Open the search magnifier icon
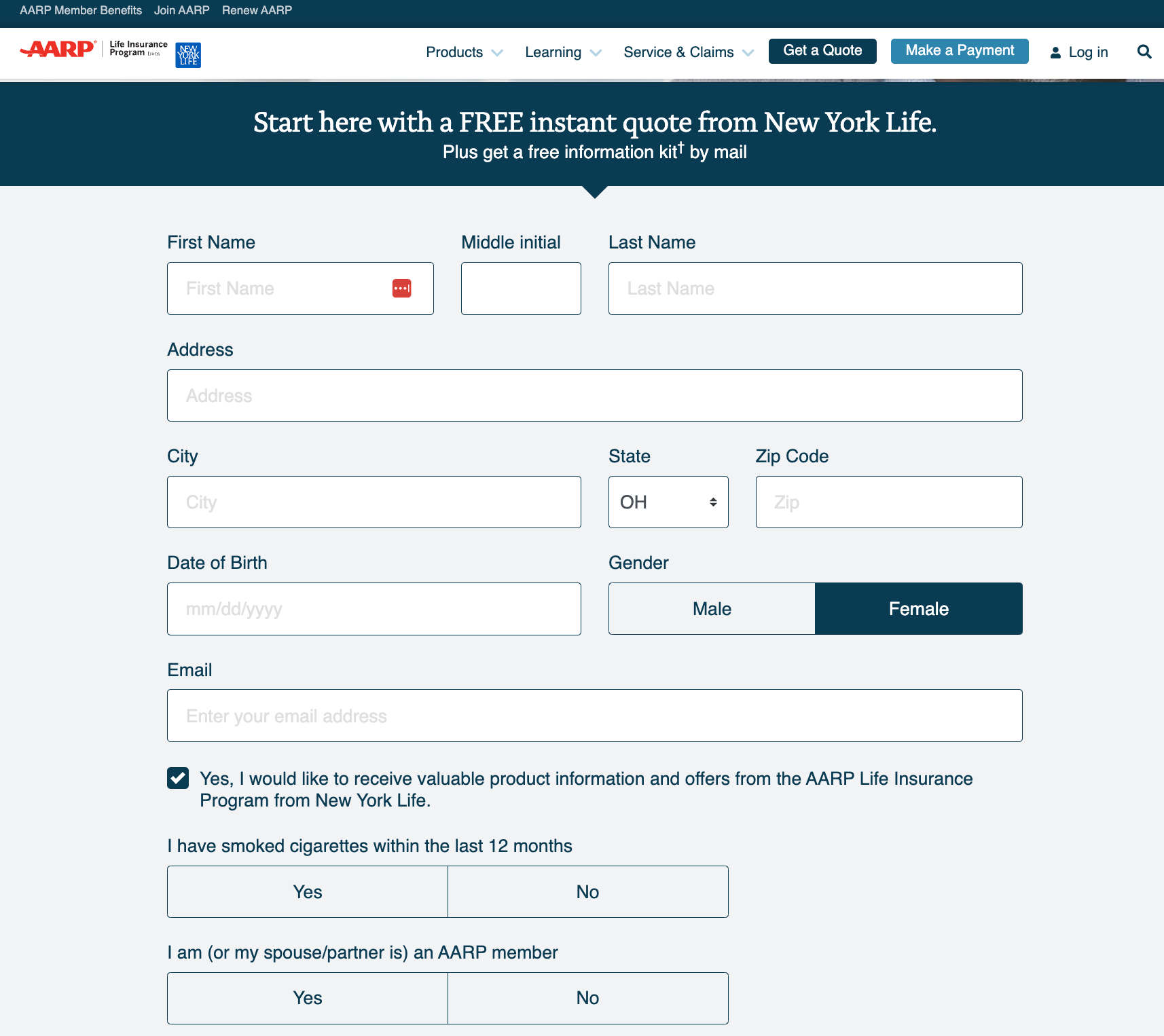This screenshot has height=1036, width=1164. point(1144,52)
